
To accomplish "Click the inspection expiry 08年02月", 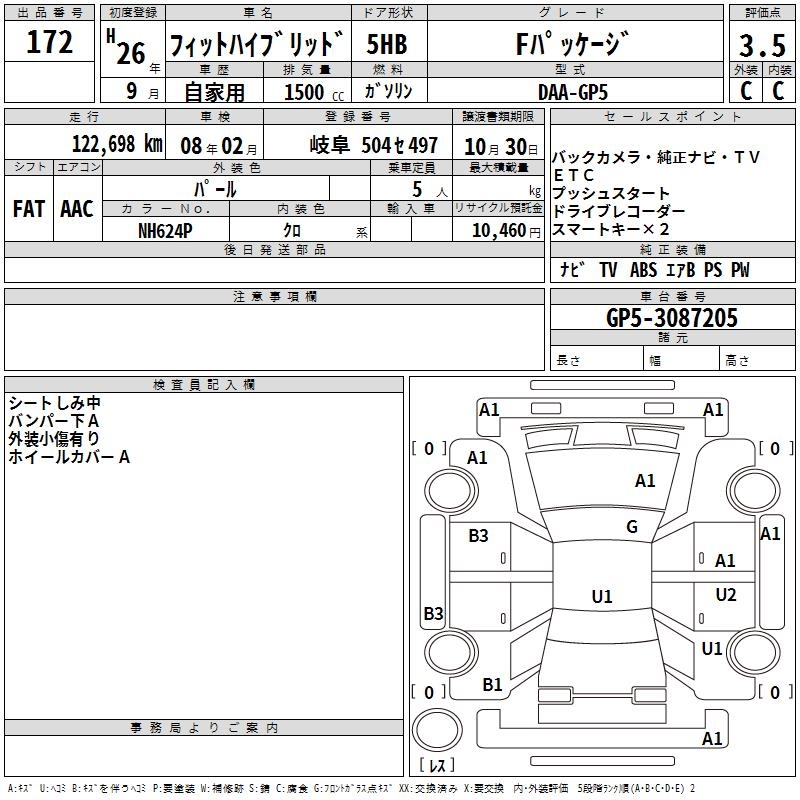I will (218, 146).
